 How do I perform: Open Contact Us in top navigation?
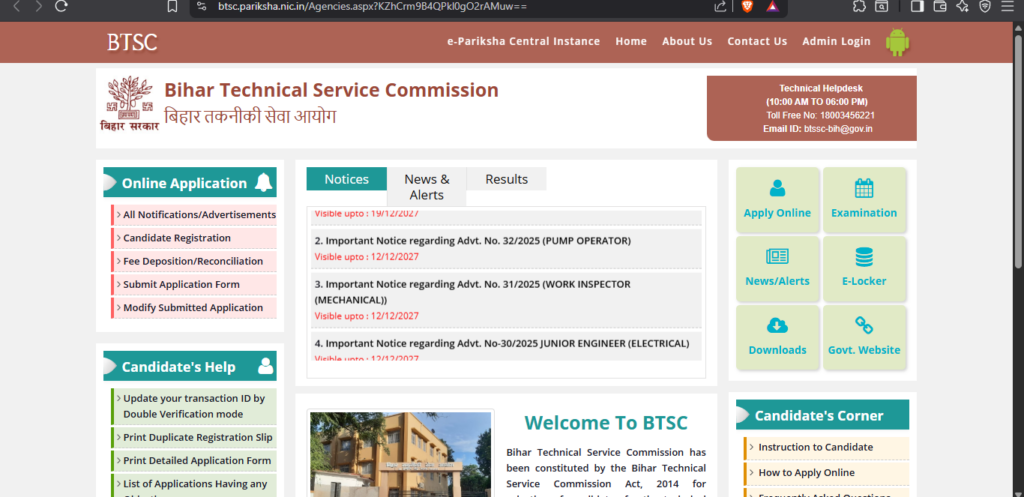point(757,41)
